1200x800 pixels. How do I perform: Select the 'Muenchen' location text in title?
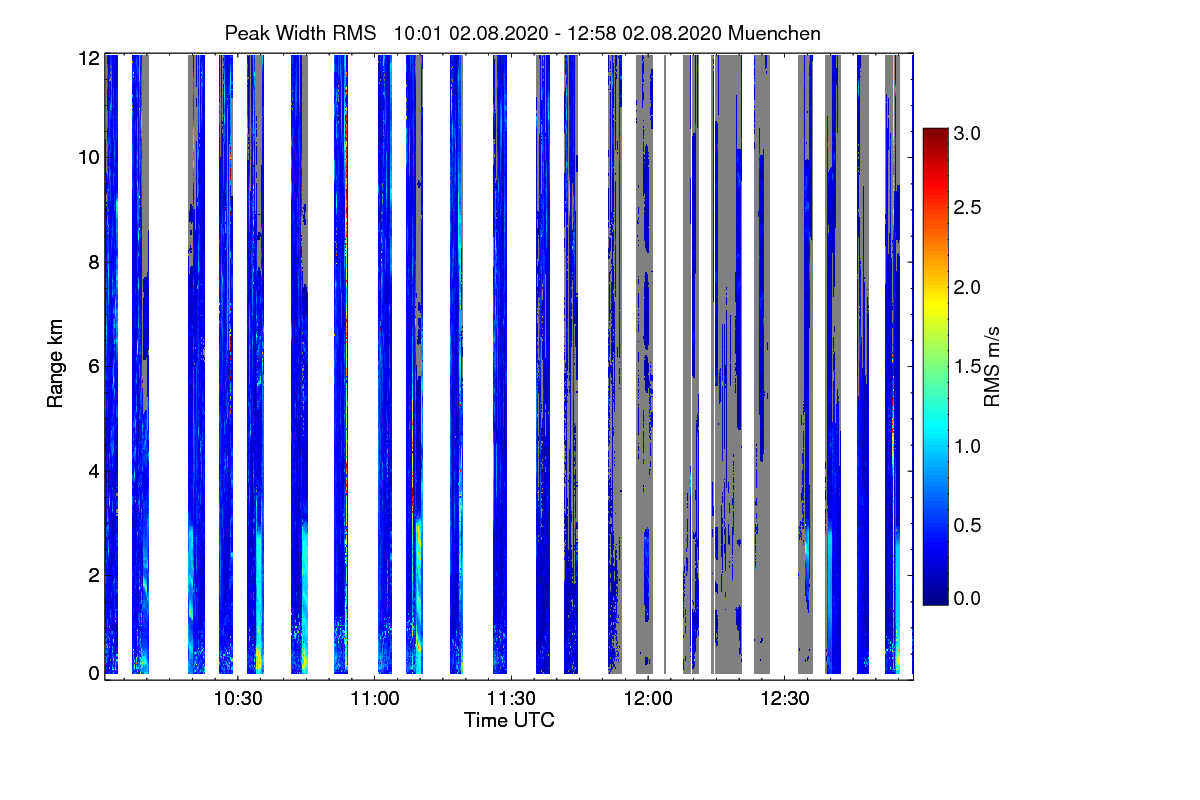pyautogui.click(x=775, y=33)
